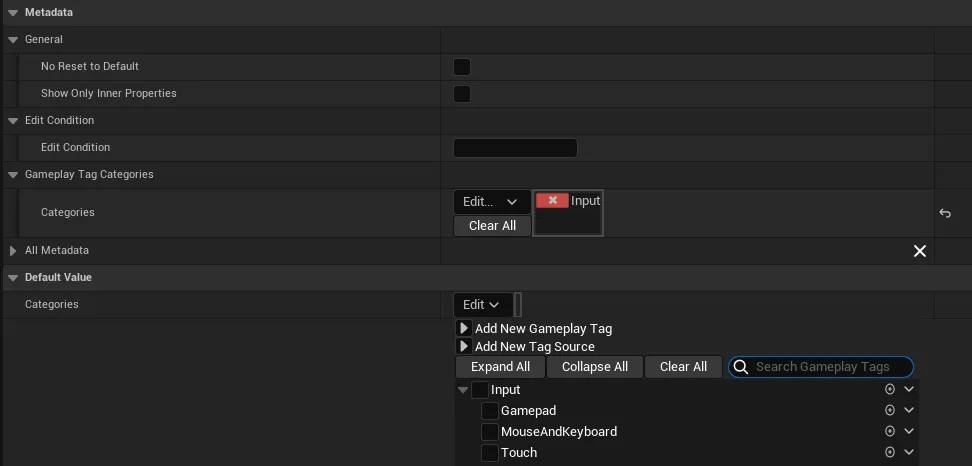The height and width of the screenshot is (466, 972).
Task: Check the MouseAndKeyboard tag checkbox
Action: click(490, 432)
